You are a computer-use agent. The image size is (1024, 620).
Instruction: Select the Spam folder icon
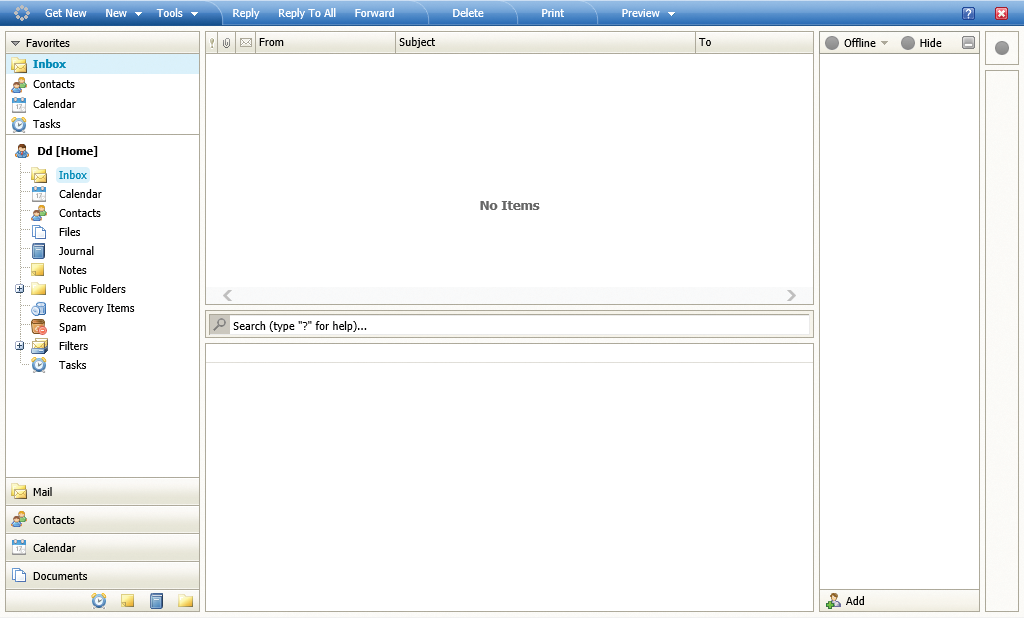click(38, 327)
